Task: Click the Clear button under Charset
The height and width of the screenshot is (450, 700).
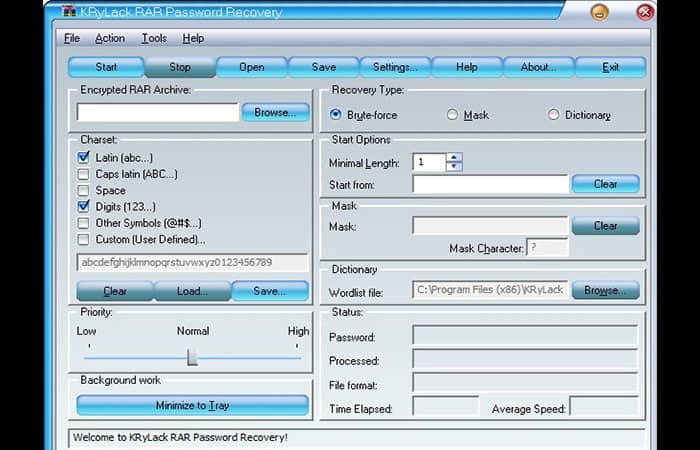Action: (x=115, y=291)
